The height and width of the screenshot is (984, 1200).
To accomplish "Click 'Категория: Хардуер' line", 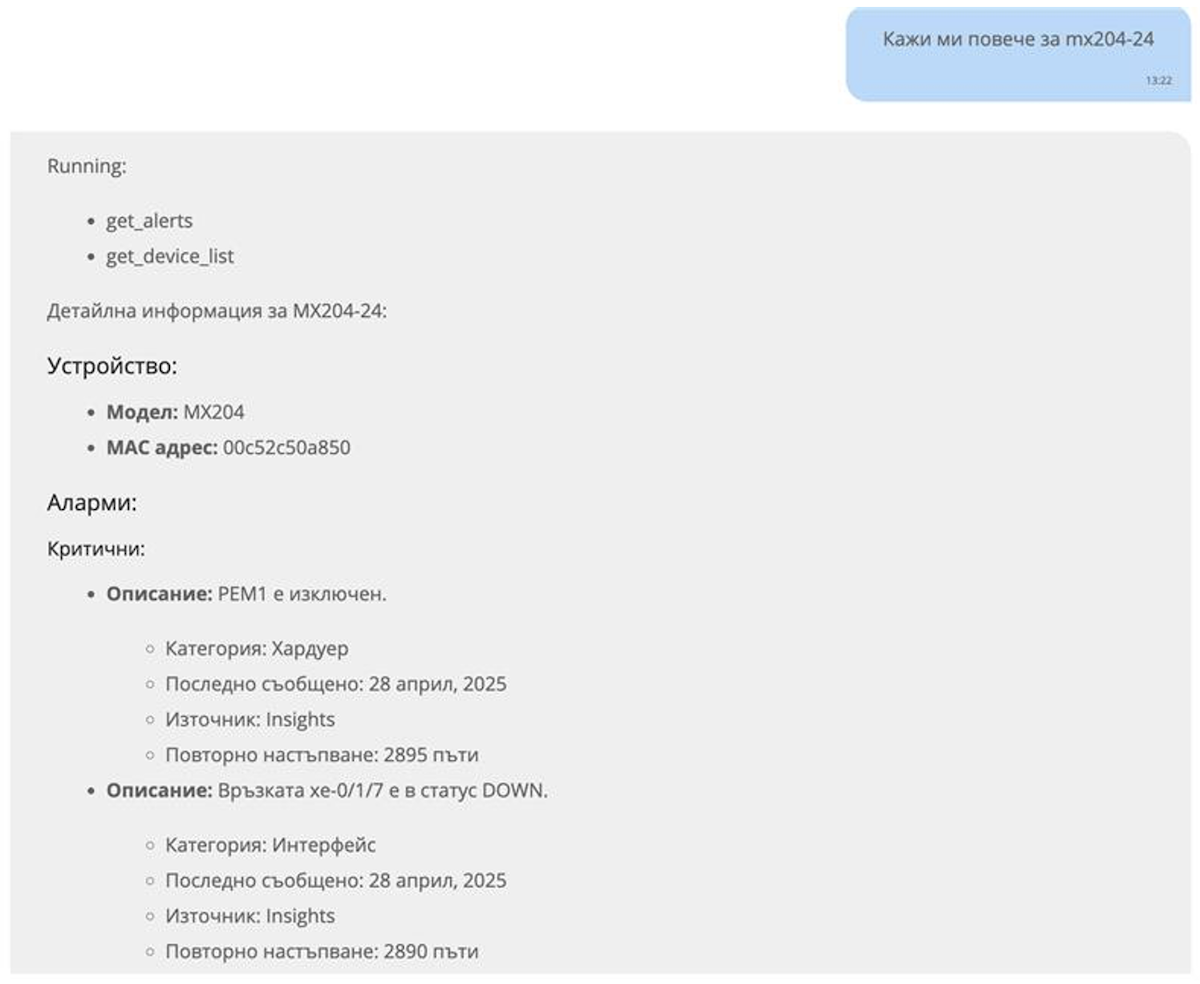I will pos(257,649).
